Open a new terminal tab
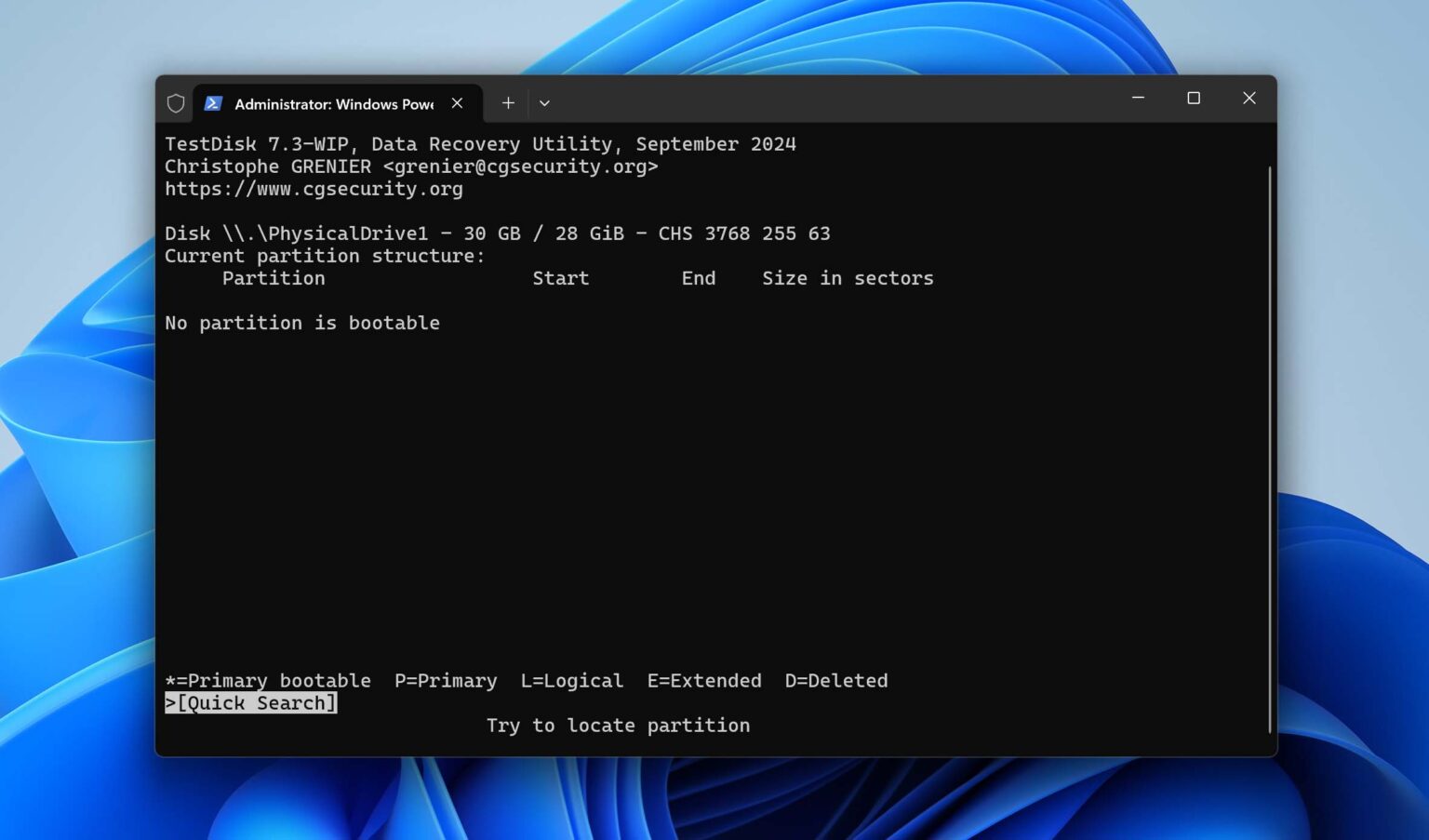 pos(508,103)
